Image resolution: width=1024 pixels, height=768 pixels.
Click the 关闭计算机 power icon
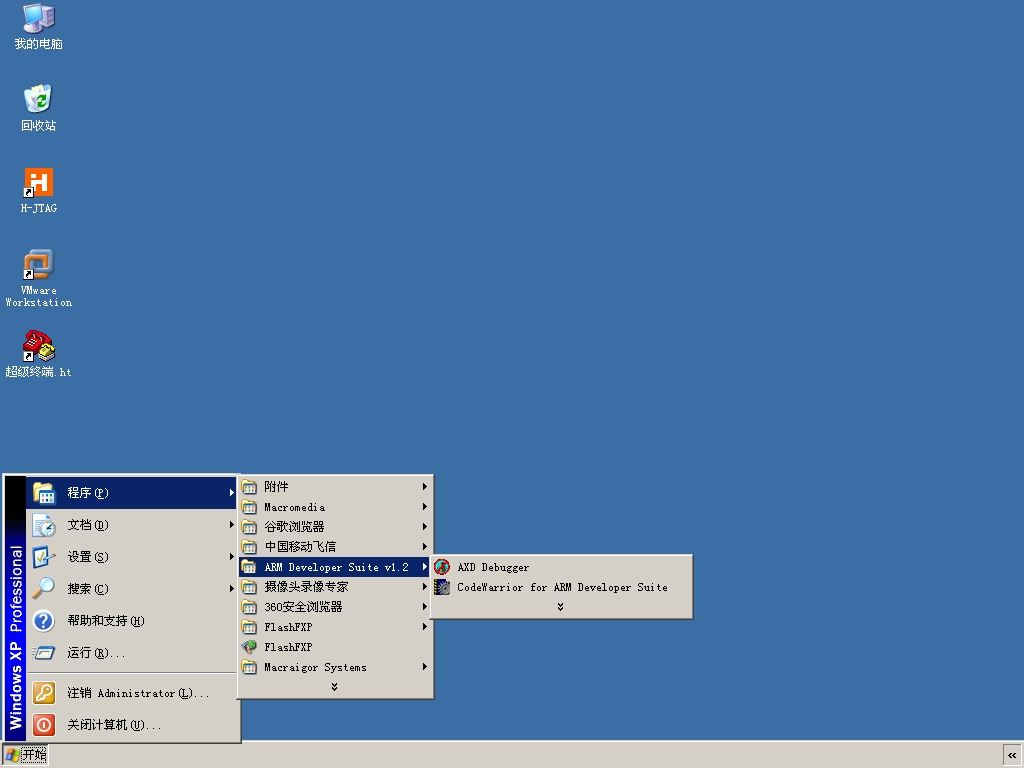(44, 725)
